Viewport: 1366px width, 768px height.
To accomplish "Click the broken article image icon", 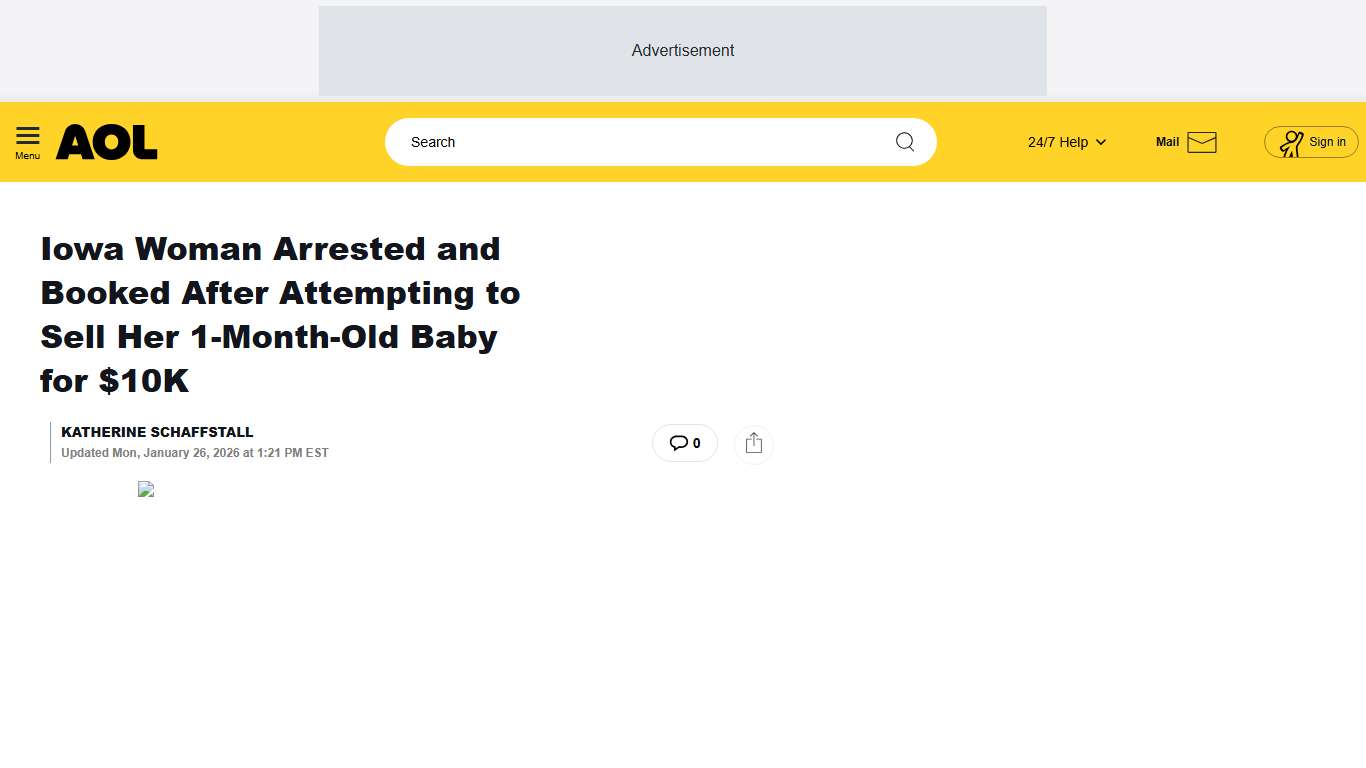I will point(145,489).
